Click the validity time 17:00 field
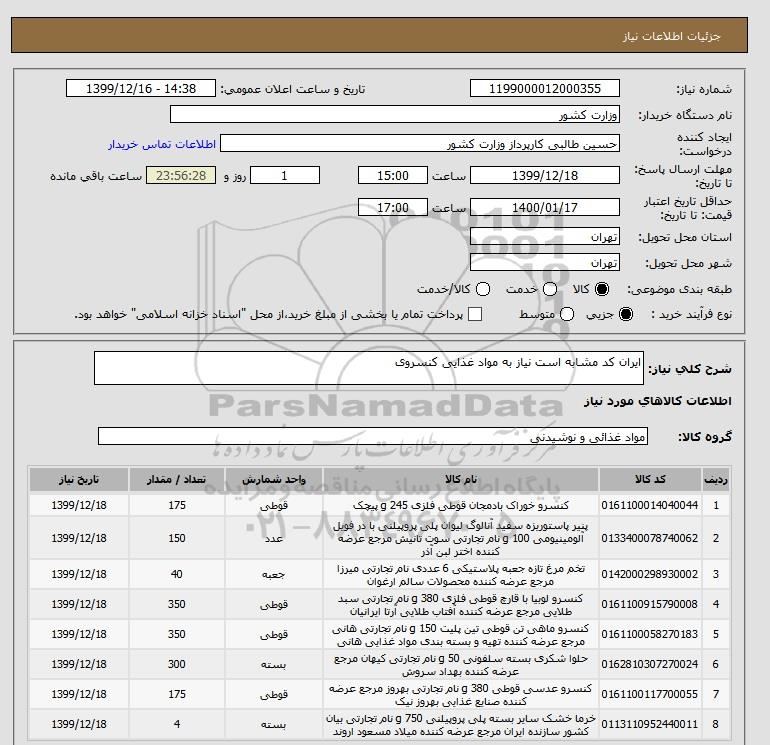 coord(393,207)
